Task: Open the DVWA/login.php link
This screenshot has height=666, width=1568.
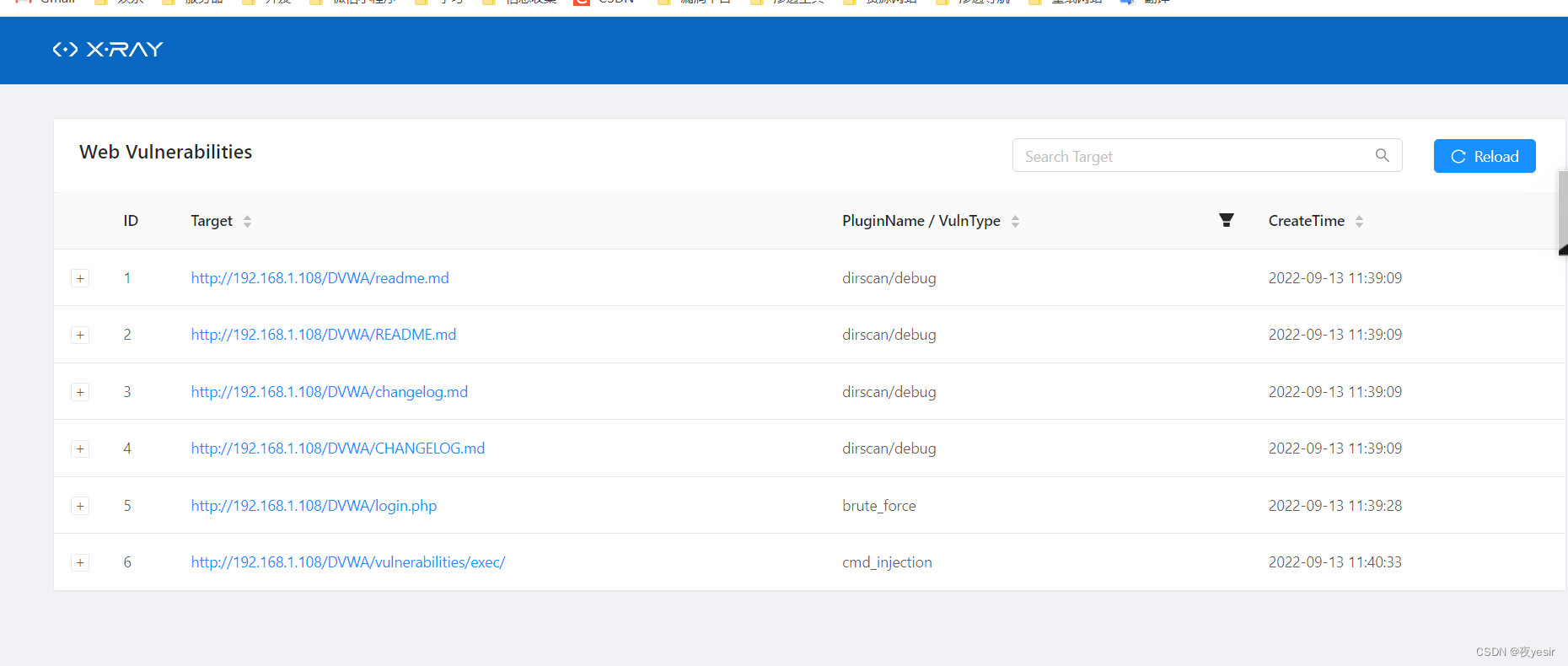Action: coord(314,506)
